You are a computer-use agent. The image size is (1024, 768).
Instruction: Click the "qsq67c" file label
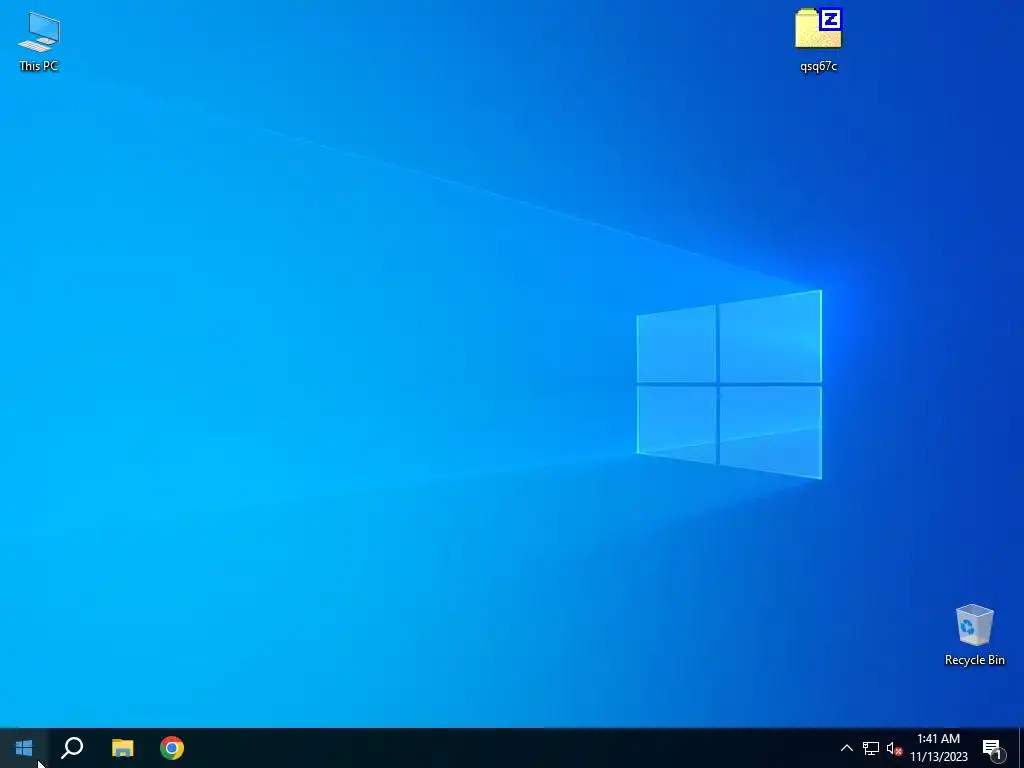pos(818,66)
